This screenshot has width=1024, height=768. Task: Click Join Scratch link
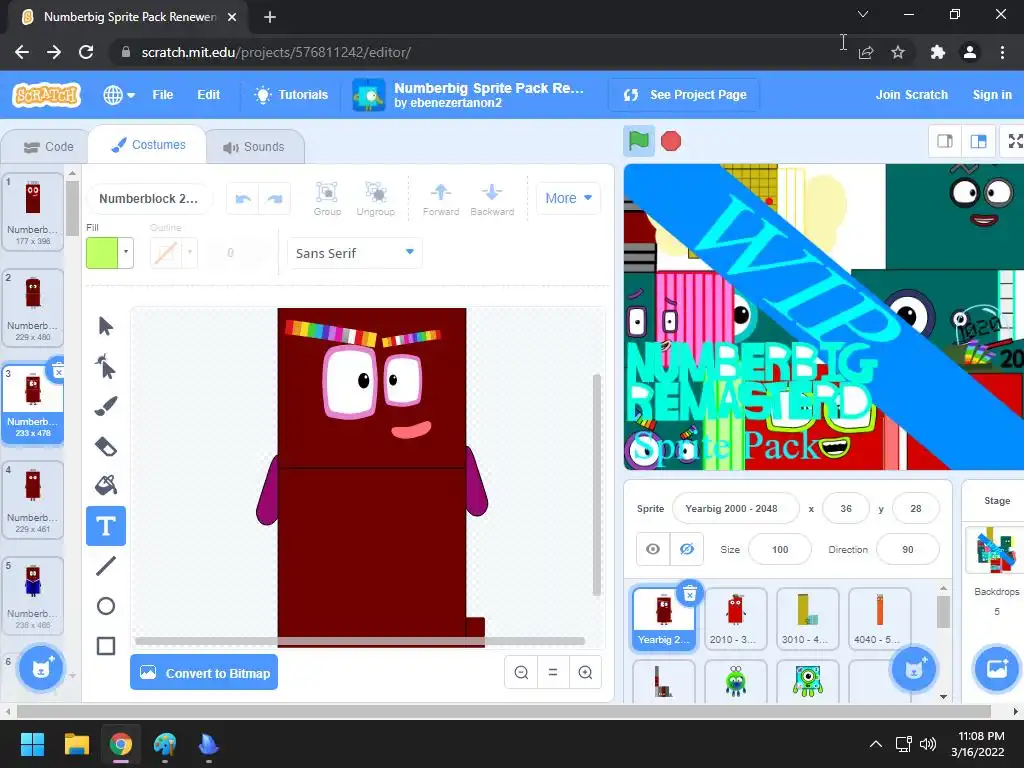(x=912, y=95)
